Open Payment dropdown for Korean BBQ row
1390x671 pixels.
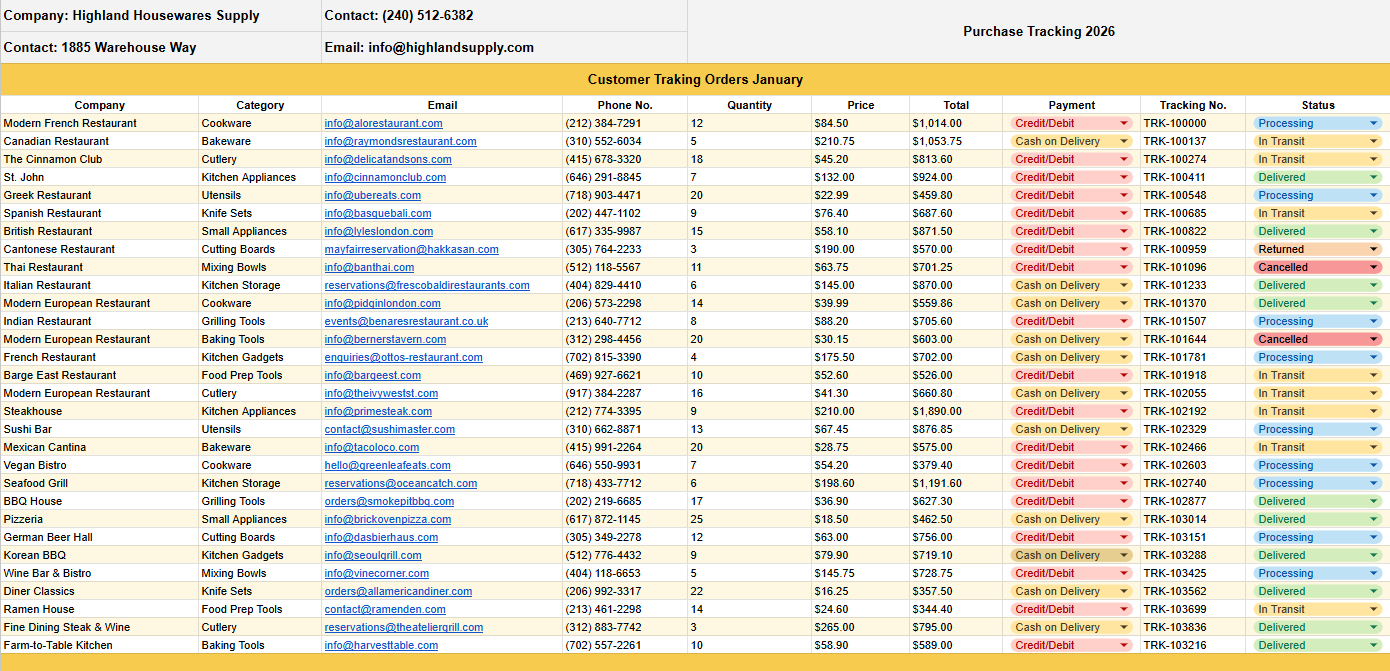click(x=1071, y=555)
